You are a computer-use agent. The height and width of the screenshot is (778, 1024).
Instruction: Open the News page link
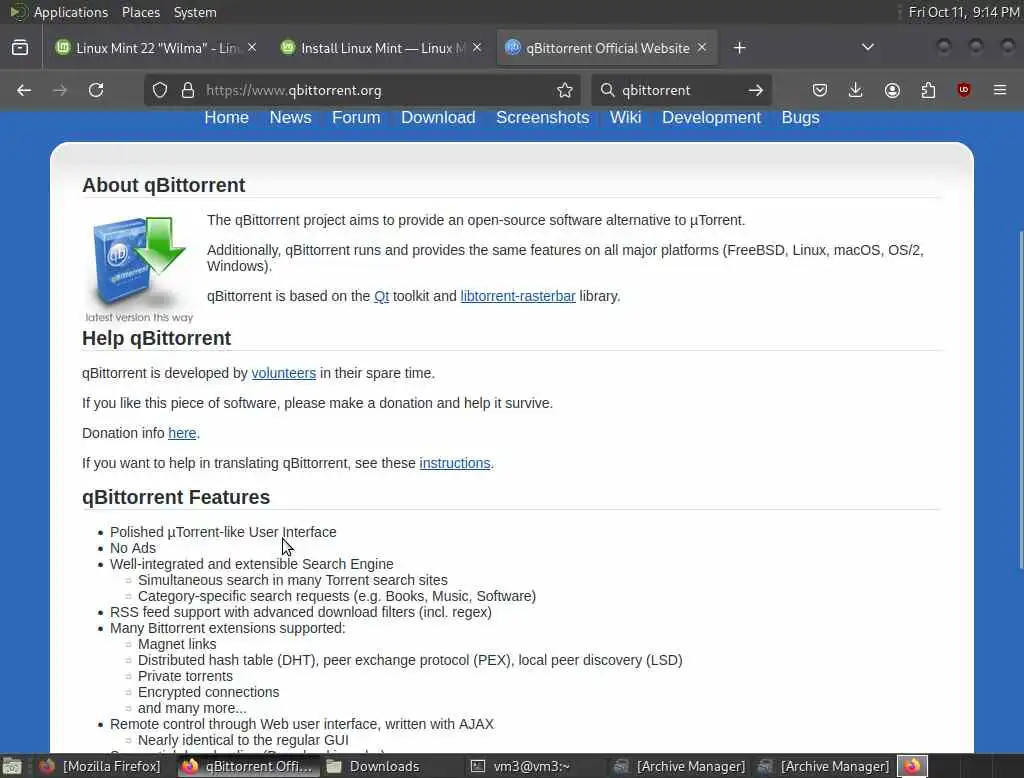tap(291, 118)
